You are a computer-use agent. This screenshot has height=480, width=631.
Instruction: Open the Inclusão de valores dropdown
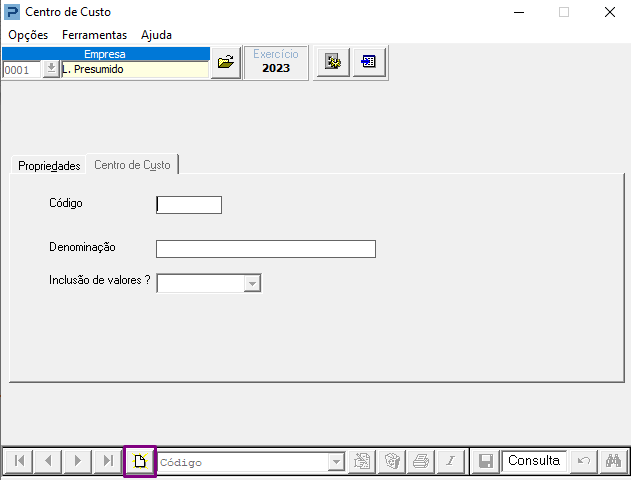[x=252, y=284]
